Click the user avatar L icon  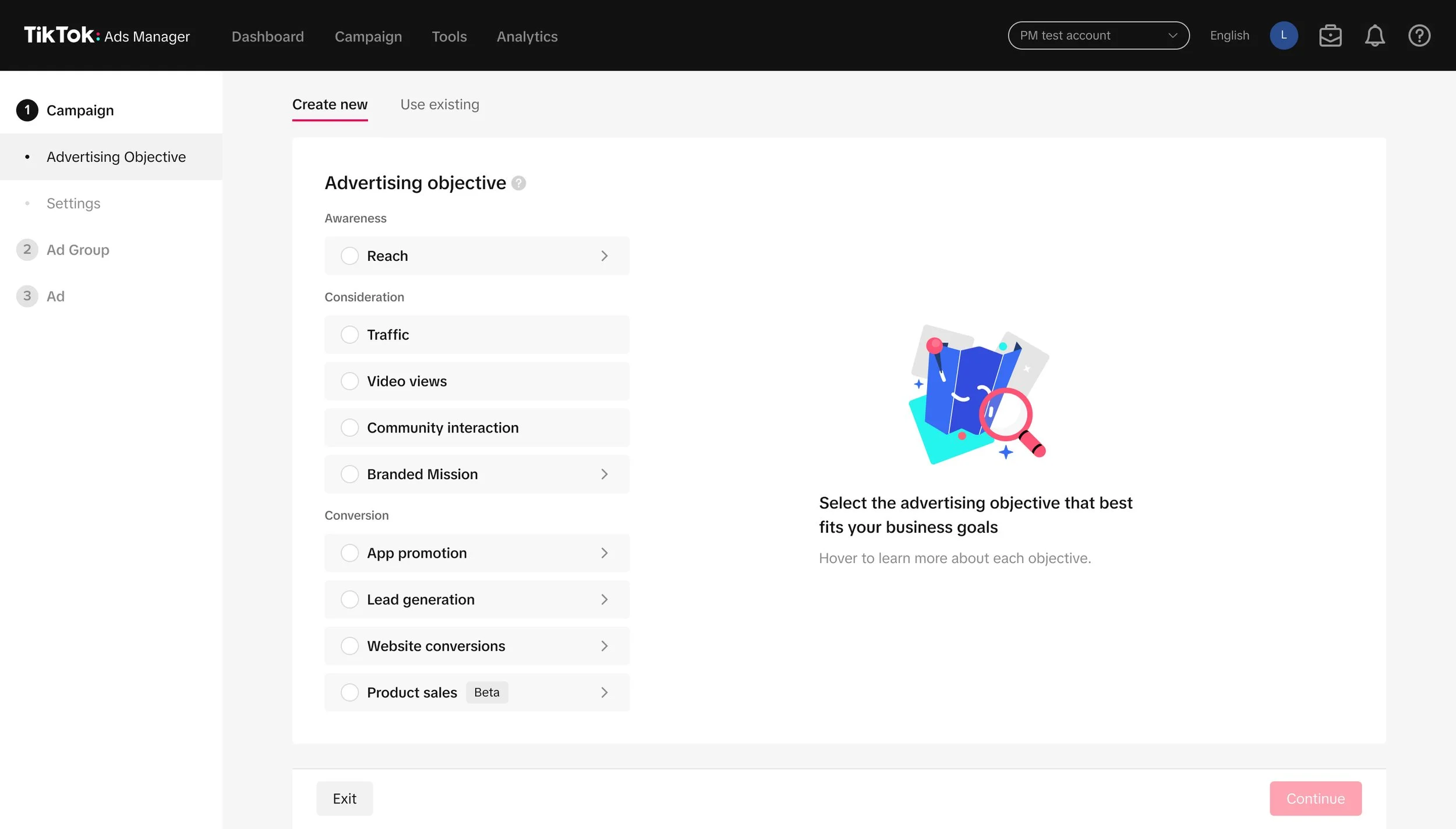(x=1284, y=36)
